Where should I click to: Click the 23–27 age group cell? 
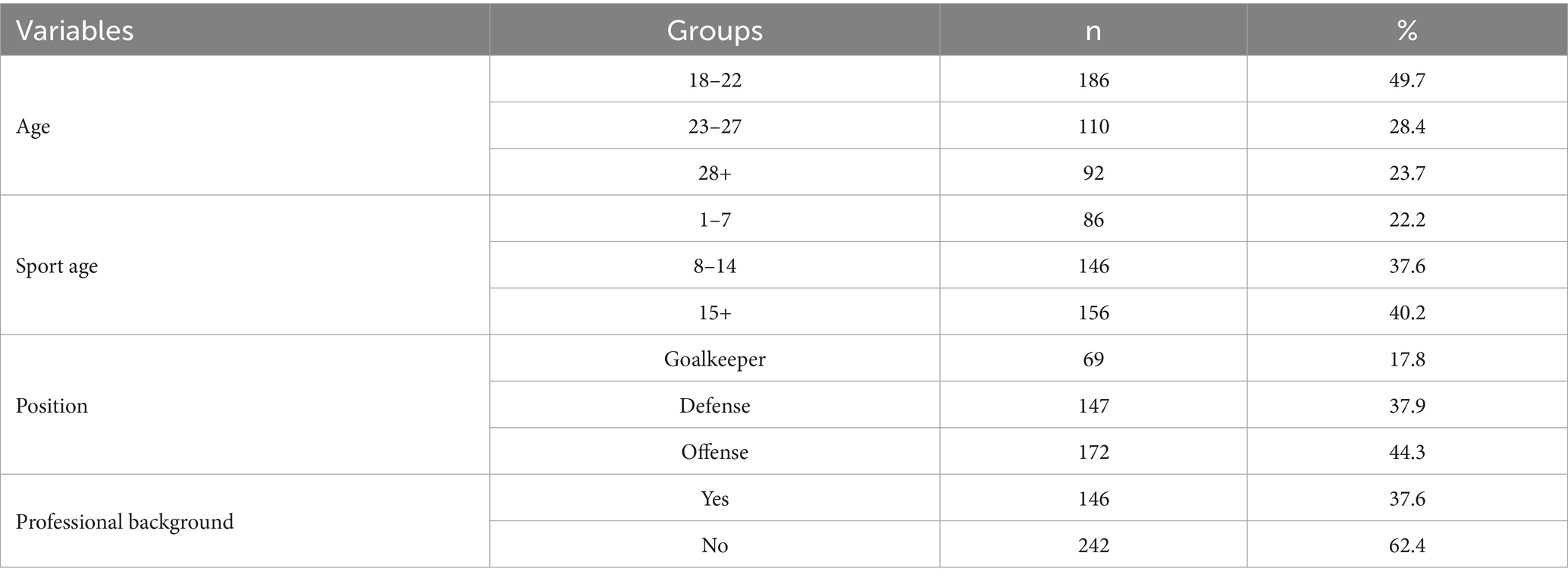[x=714, y=126]
